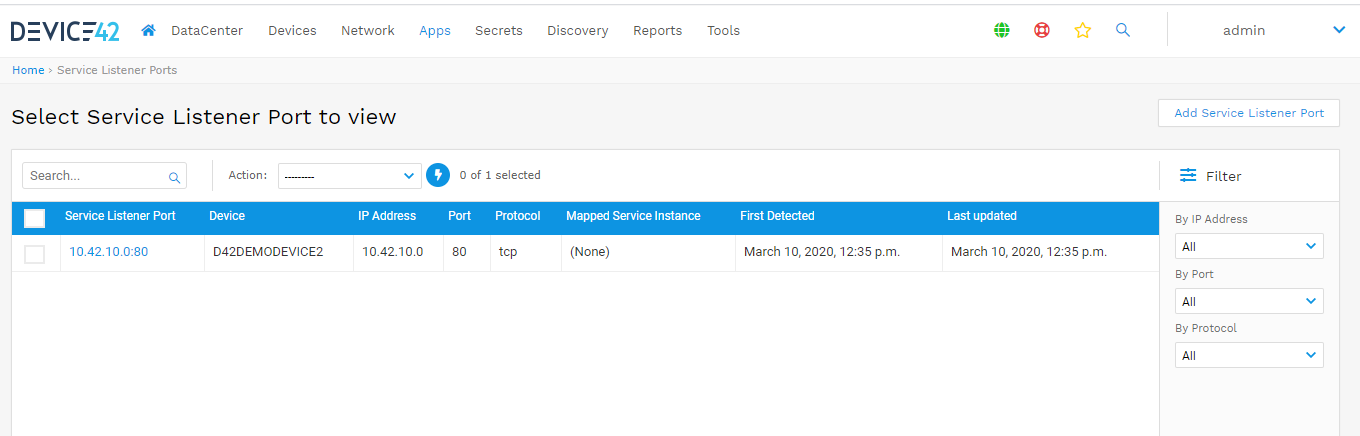The image size is (1360, 436).
Task: Check the box for row 10.42.10.0:80
Action: 34,254
